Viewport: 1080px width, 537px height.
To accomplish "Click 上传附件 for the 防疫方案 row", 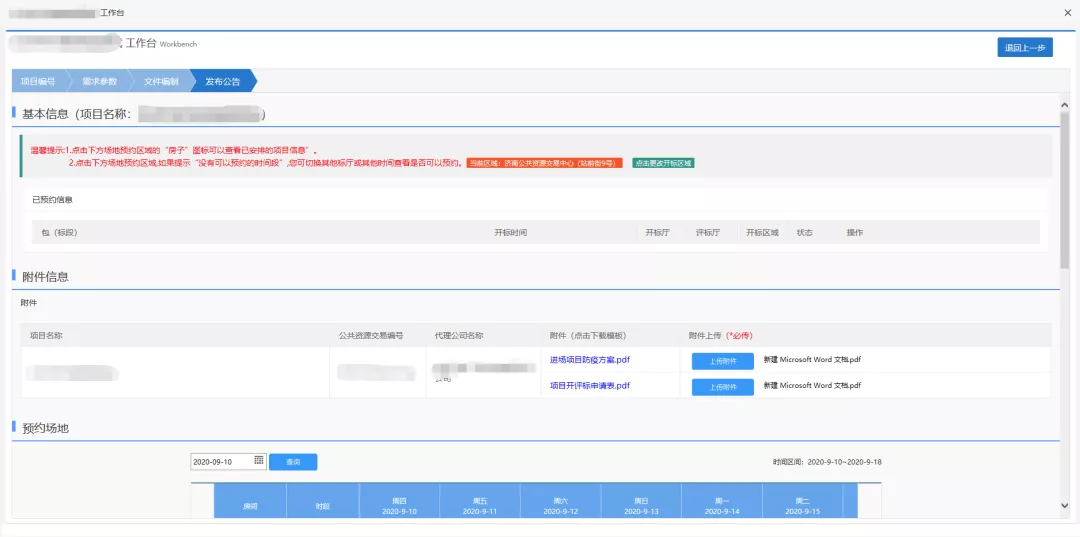I will tap(722, 361).
